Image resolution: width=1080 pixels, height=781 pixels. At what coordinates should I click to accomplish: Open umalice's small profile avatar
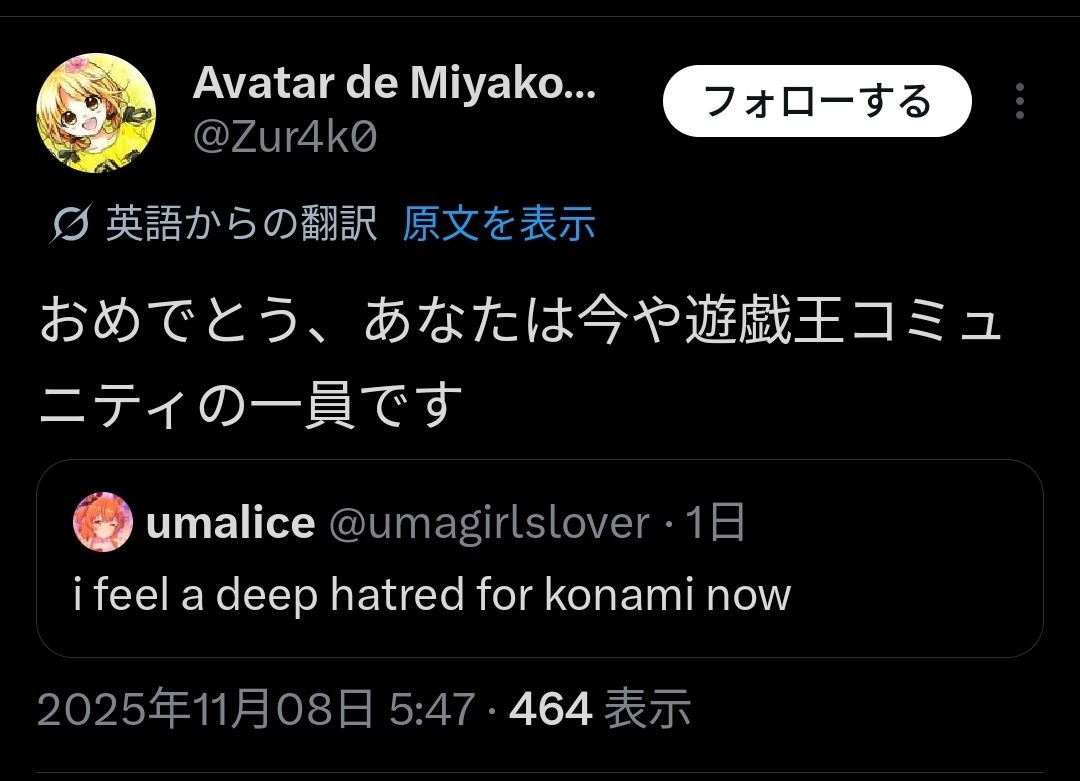[x=102, y=523]
